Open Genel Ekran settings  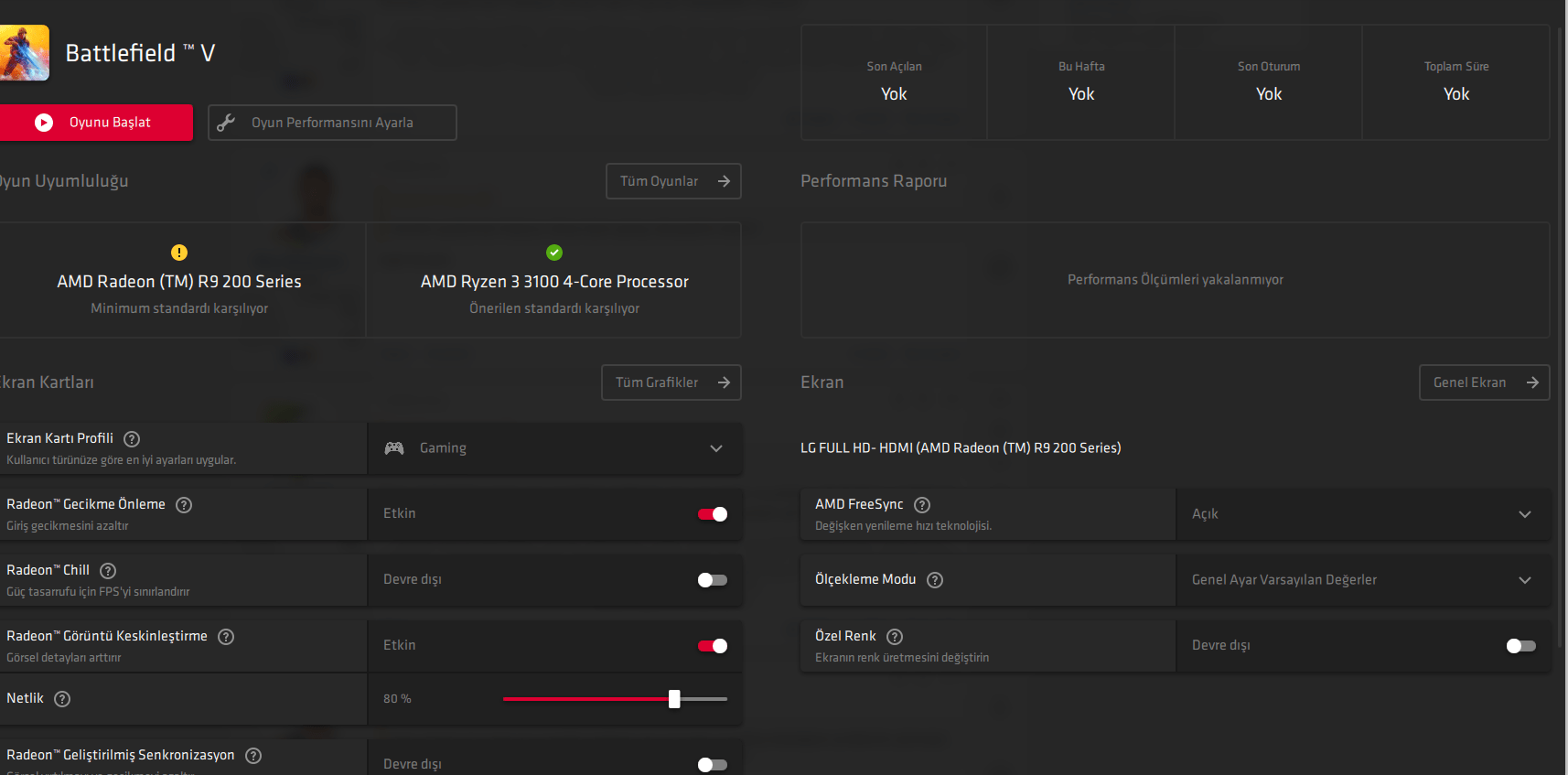[x=1485, y=382]
